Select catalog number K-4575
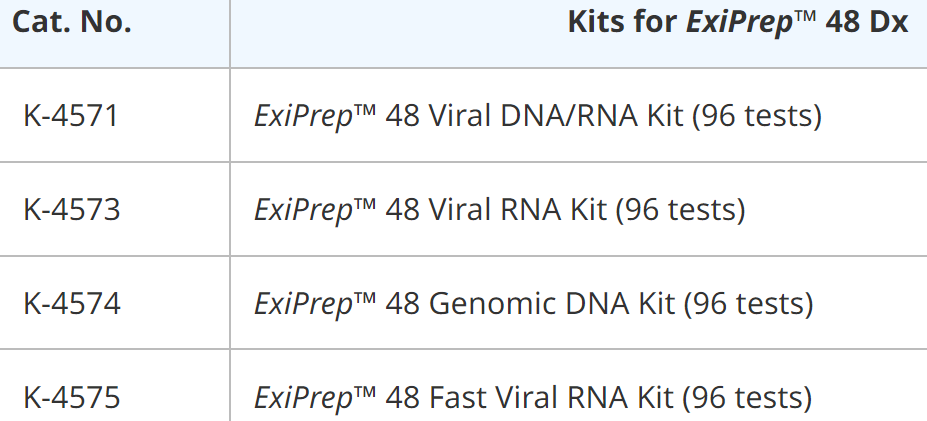The height and width of the screenshot is (421, 927). click(x=72, y=397)
